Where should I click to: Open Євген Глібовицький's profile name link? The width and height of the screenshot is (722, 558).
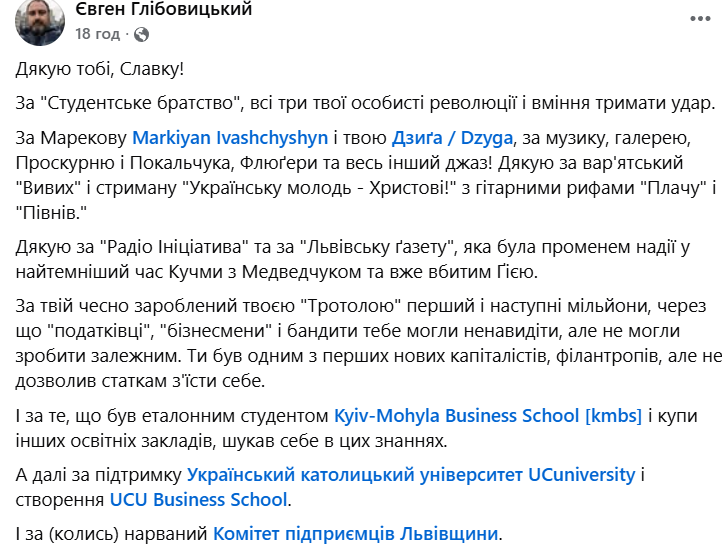click(163, 9)
